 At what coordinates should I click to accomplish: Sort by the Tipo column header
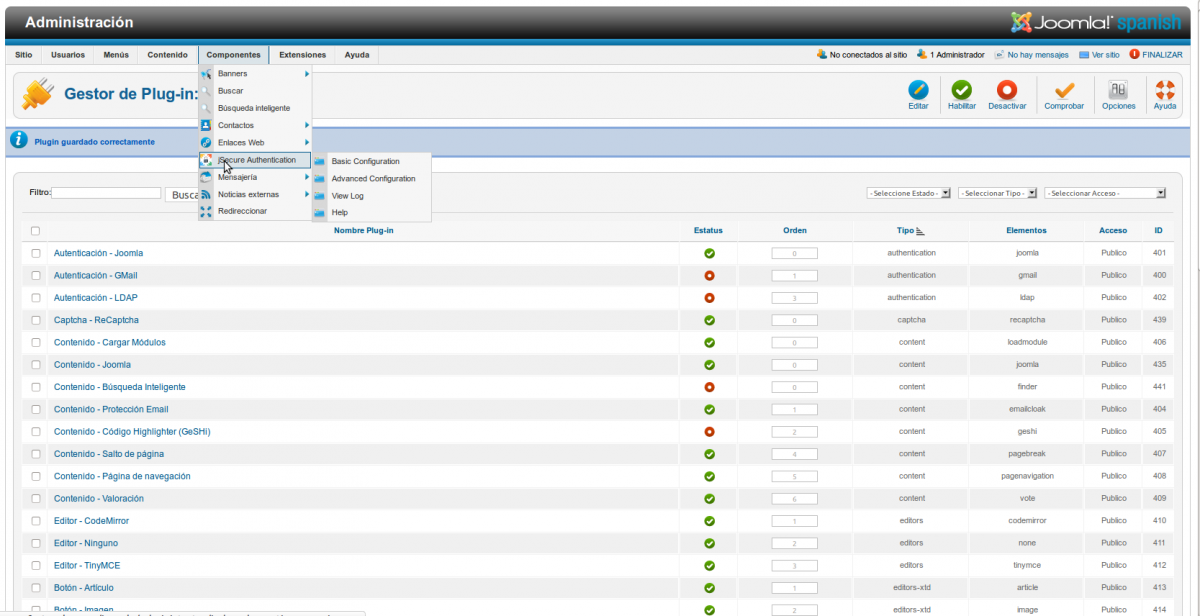910,231
